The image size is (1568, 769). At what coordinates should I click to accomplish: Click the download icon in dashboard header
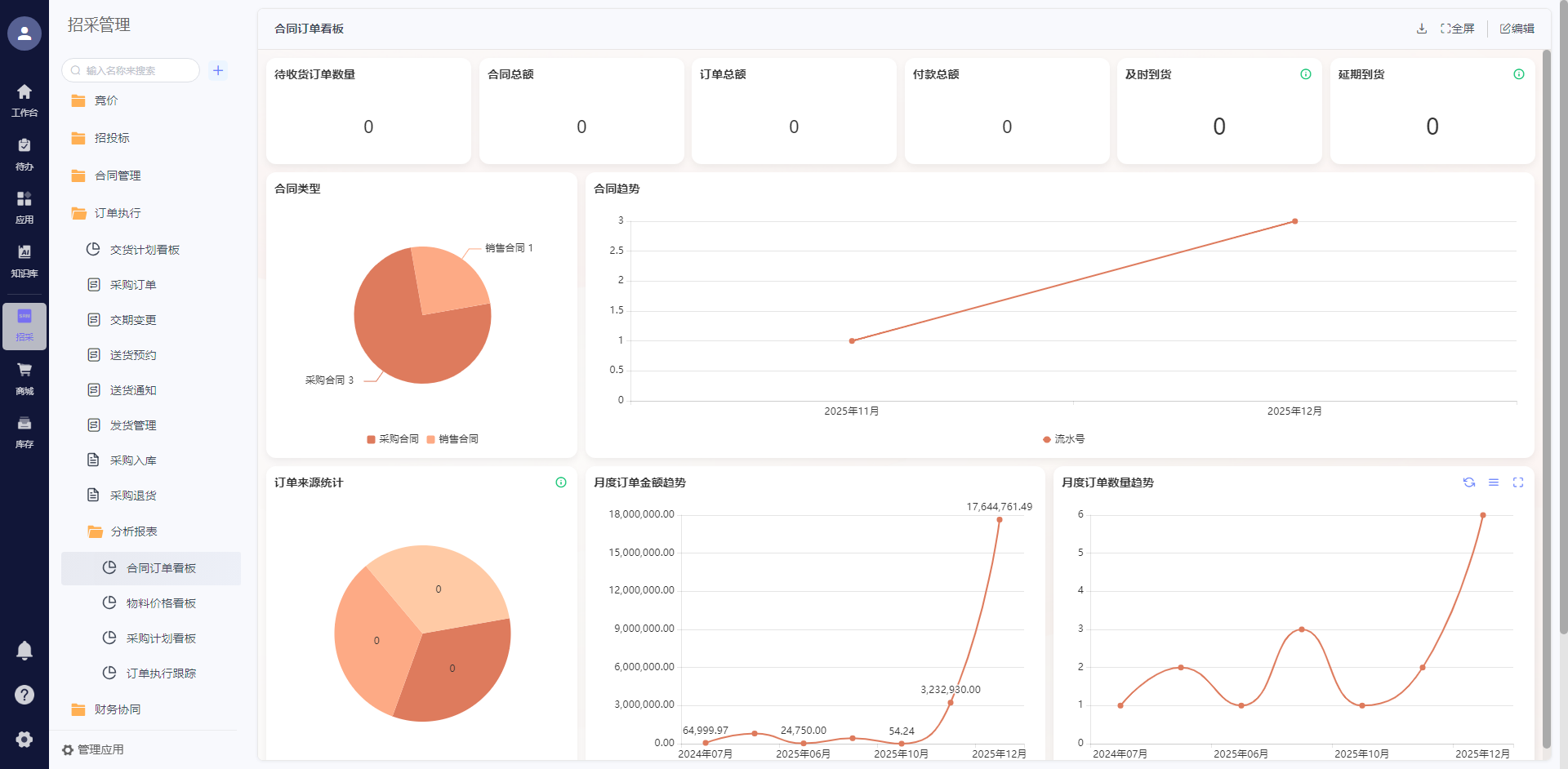tap(1422, 29)
